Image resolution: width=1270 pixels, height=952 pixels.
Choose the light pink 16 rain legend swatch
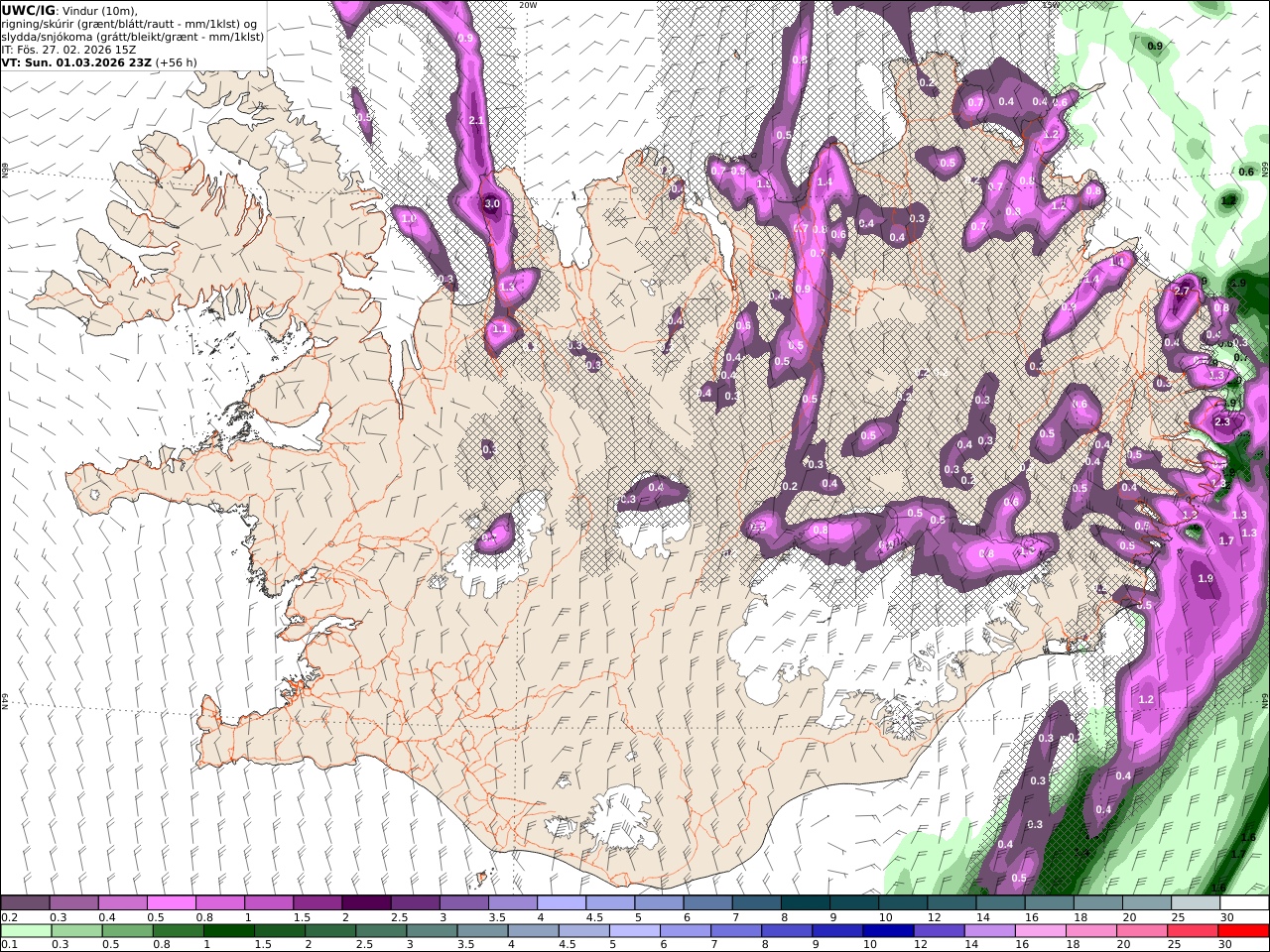[x=1039, y=931]
